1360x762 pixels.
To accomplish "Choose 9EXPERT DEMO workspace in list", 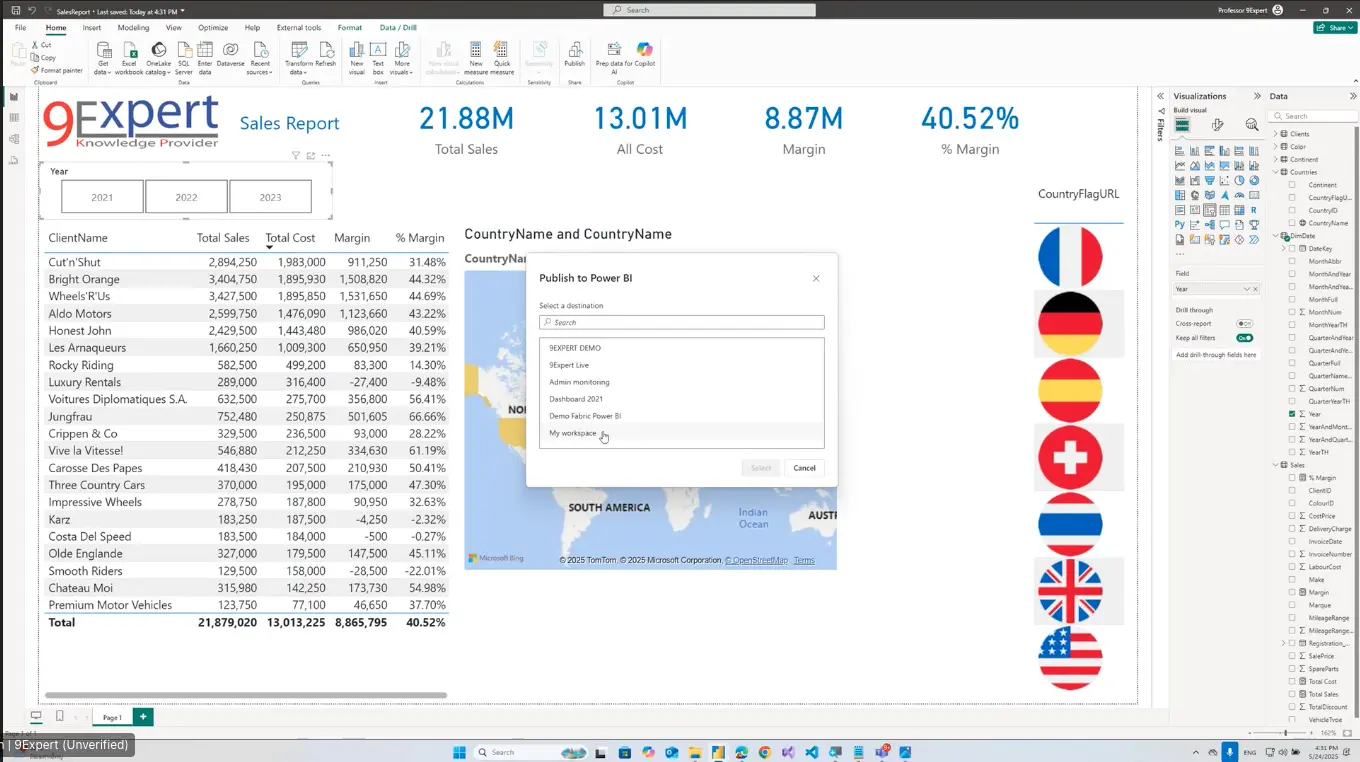I will pos(682,348).
